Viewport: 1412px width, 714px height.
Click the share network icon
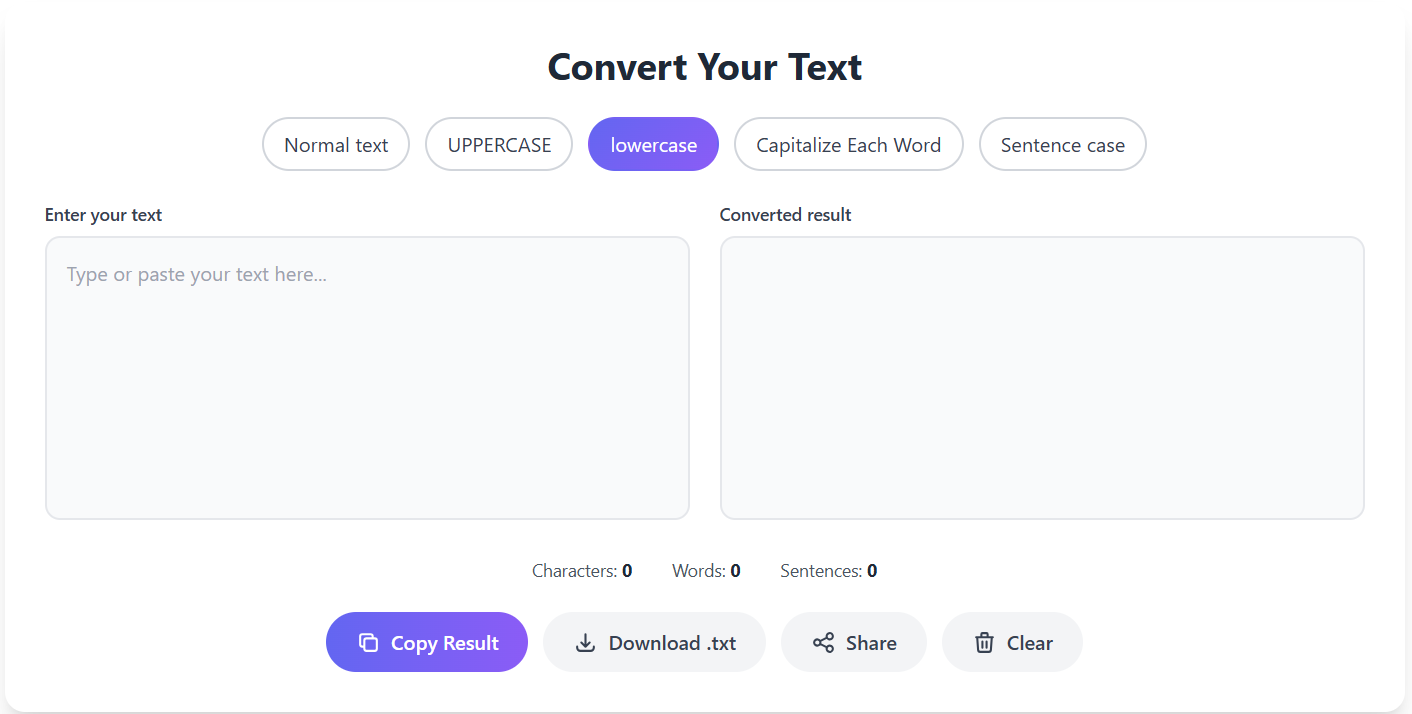[x=822, y=642]
